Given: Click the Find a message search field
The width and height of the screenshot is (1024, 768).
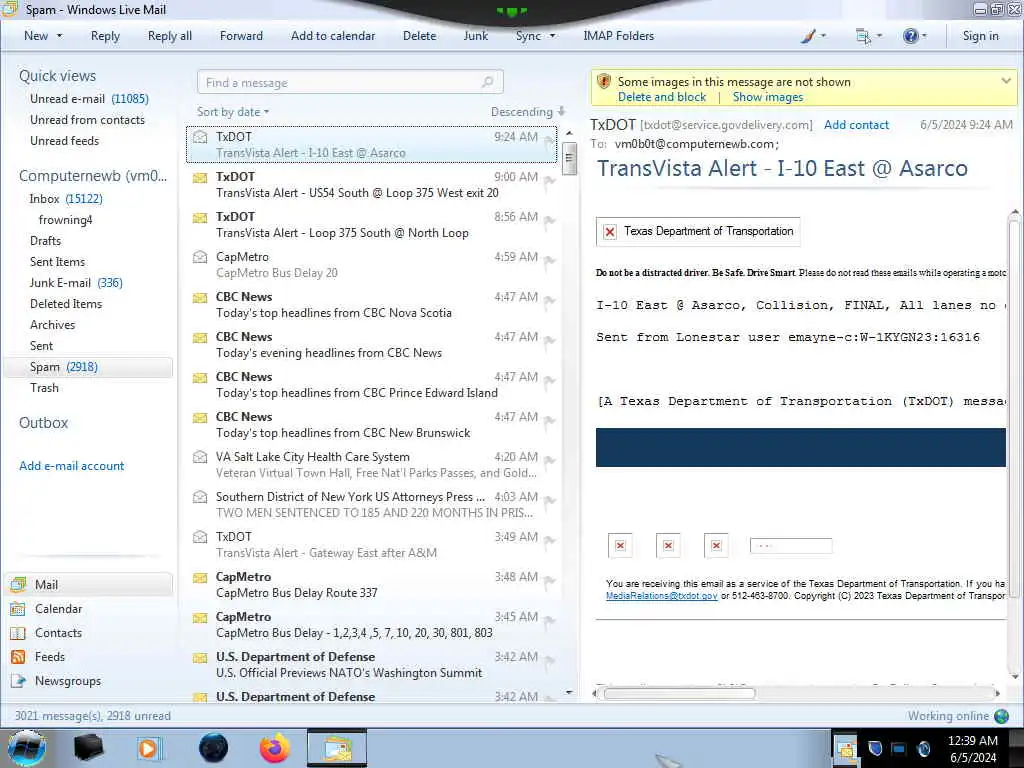Looking at the screenshot, I should [x=350, y=82].
